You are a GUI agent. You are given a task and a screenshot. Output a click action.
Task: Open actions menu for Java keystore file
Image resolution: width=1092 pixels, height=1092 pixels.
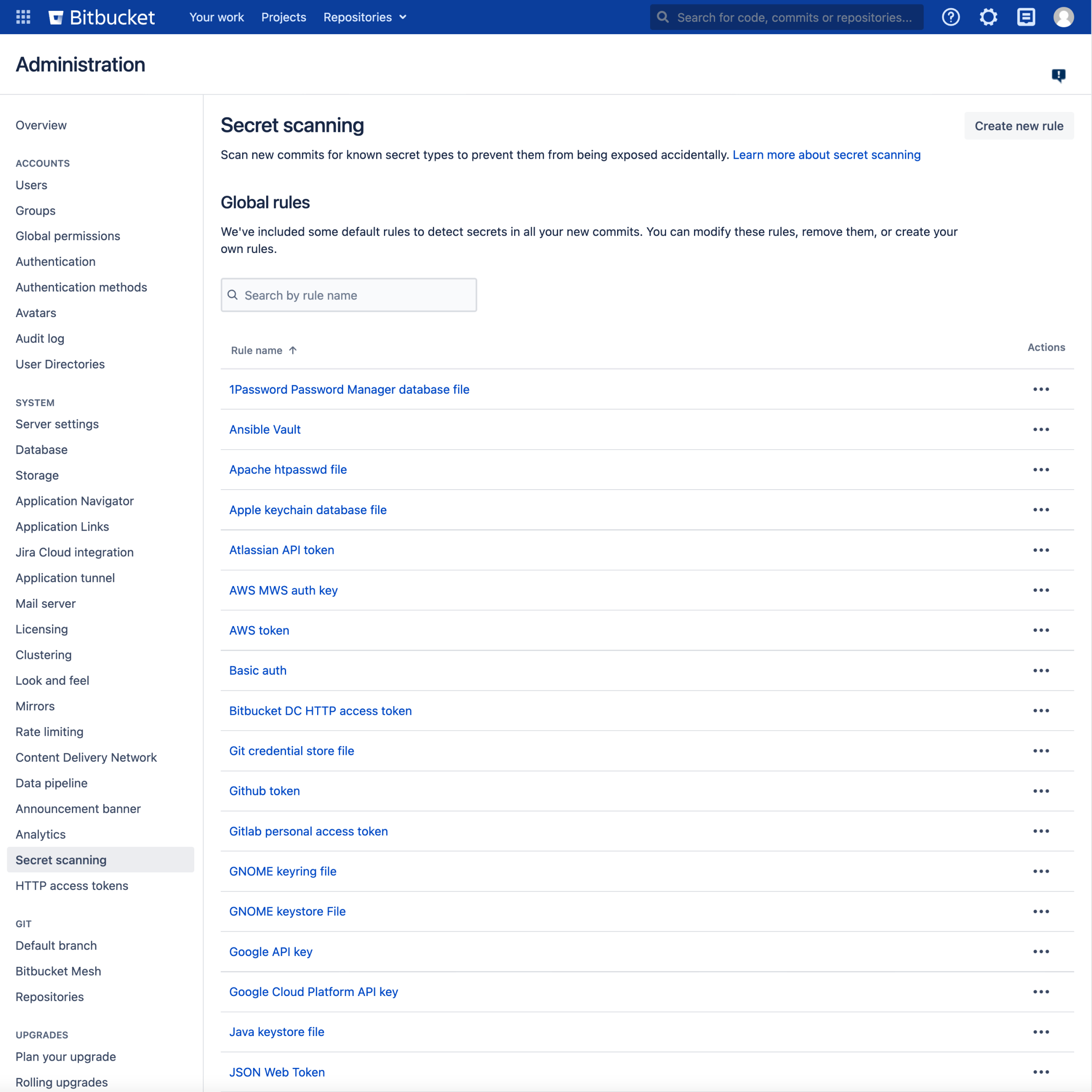pyautogui.click(x=1041, y=1032)
